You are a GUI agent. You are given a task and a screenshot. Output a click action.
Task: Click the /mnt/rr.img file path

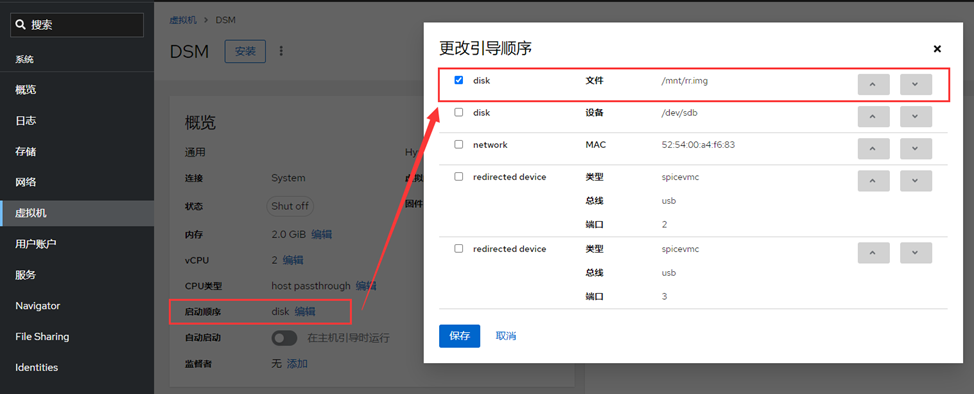tap(685, 80)
